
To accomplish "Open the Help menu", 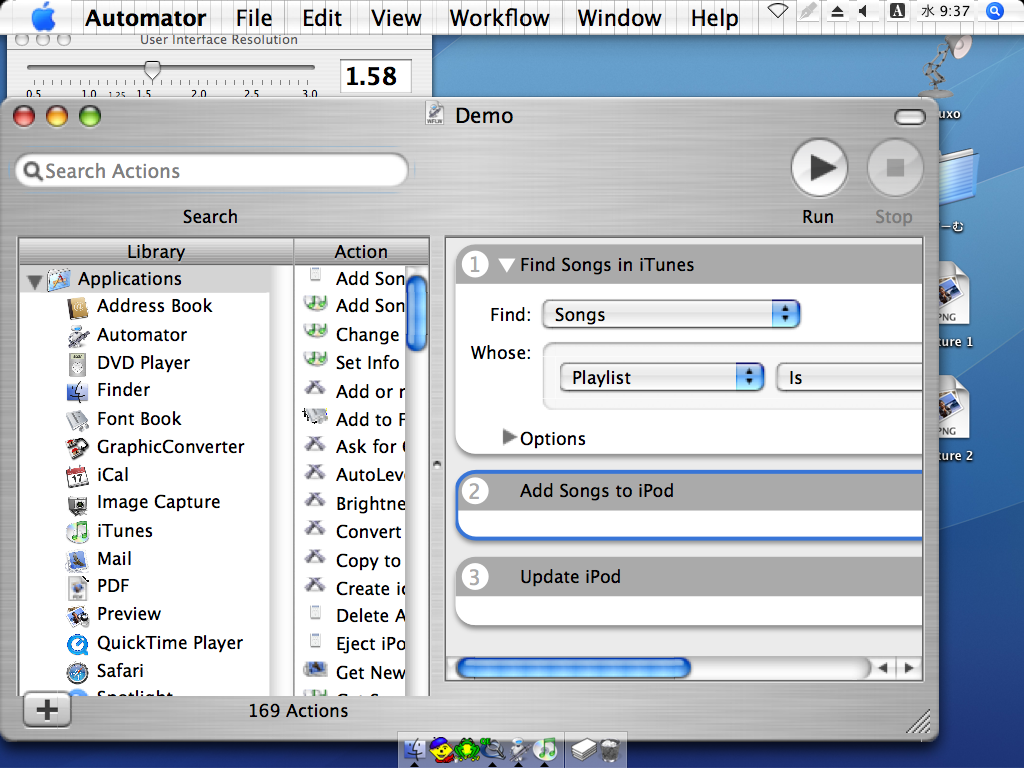I will point(715,18).
